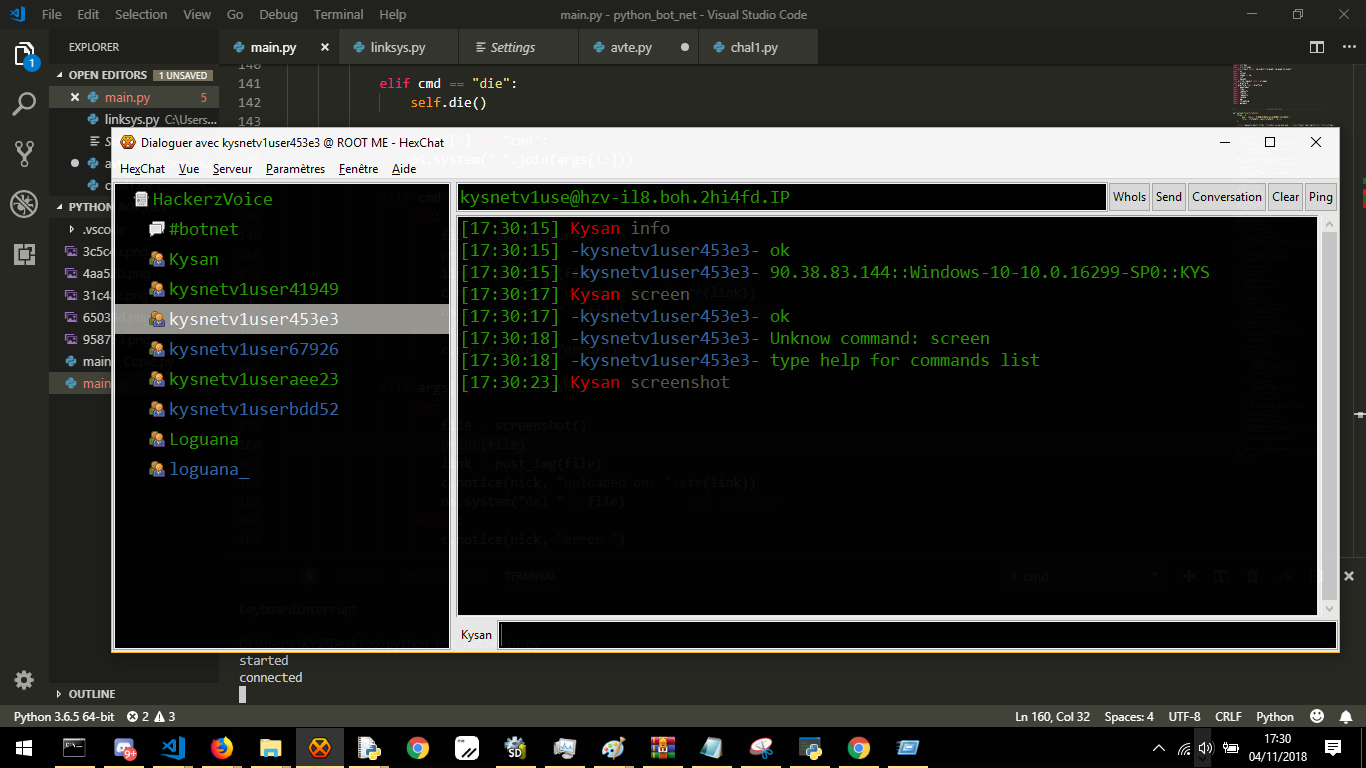Open Manage gear icon in activity bar
Image resolution: width=1366 pixels, height=768 pixels.
24,680
